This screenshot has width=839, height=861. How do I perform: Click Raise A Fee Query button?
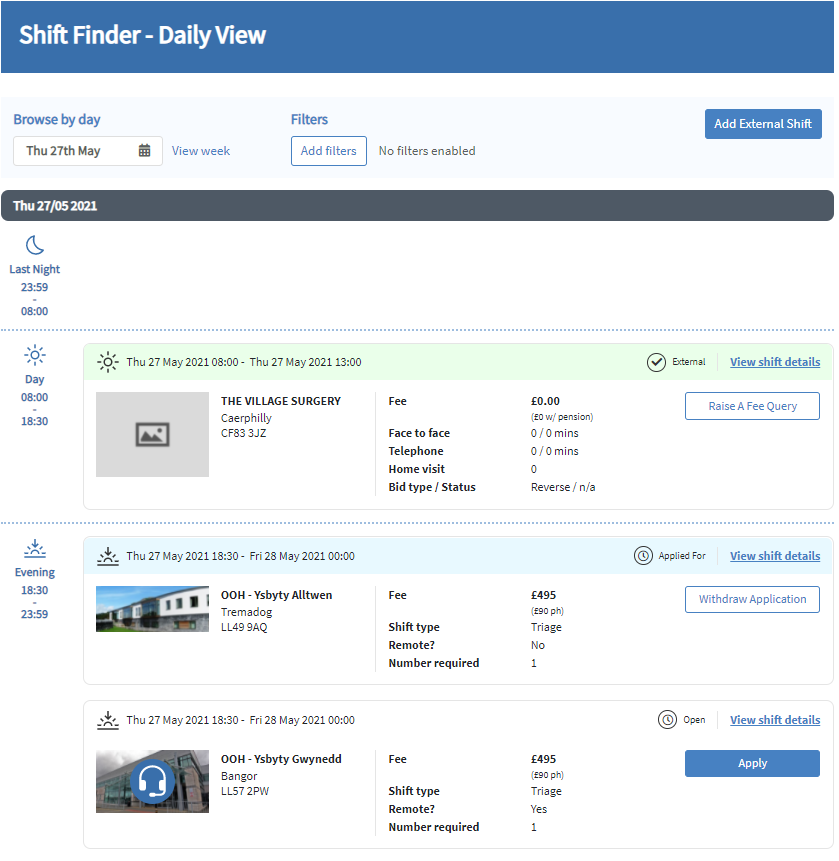click(752, 406)
